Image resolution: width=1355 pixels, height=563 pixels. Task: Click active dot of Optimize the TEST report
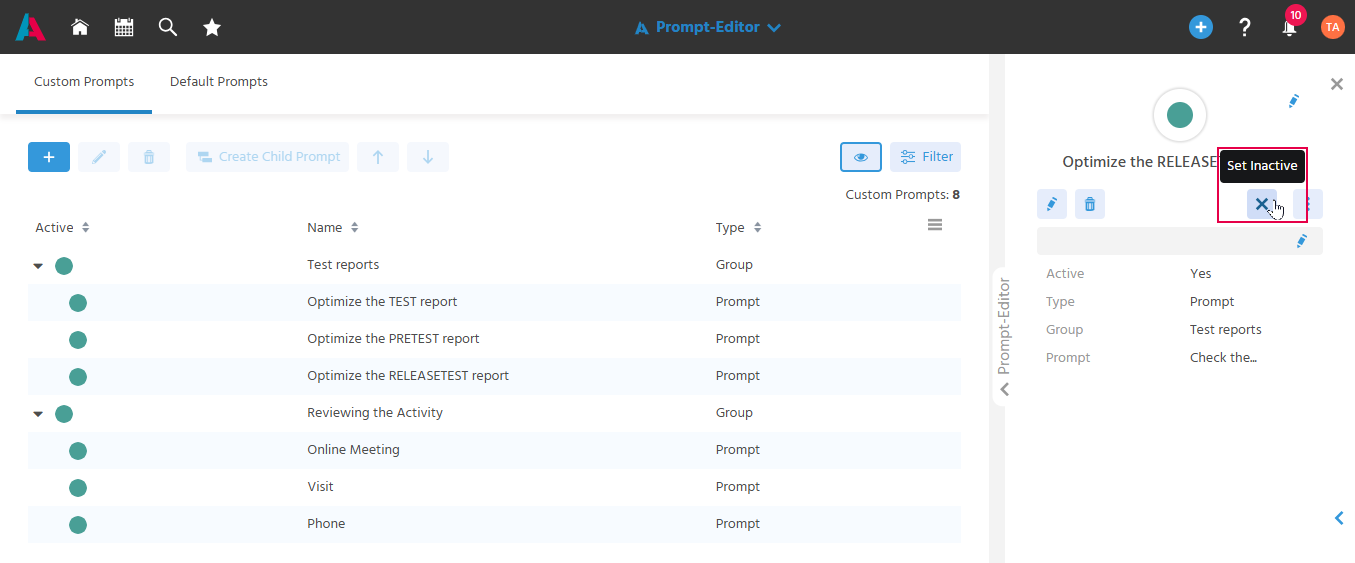click(x=78, y=303)
